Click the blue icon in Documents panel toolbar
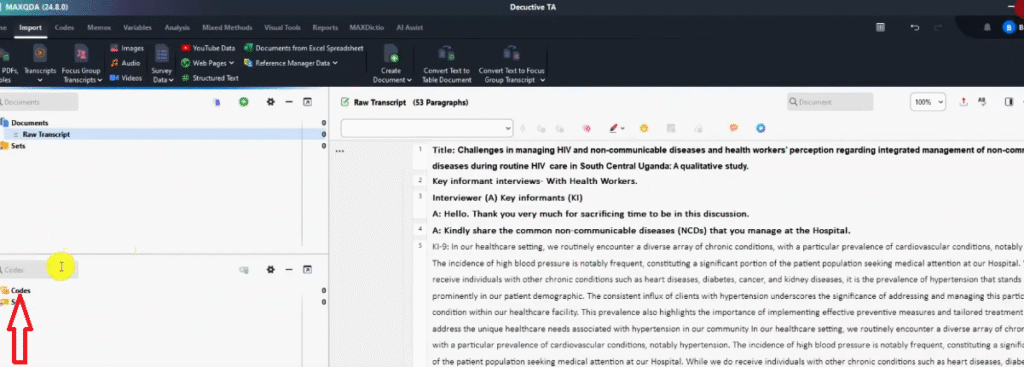The height and width of the screenshot is (367, 1024). coord(217,102)
